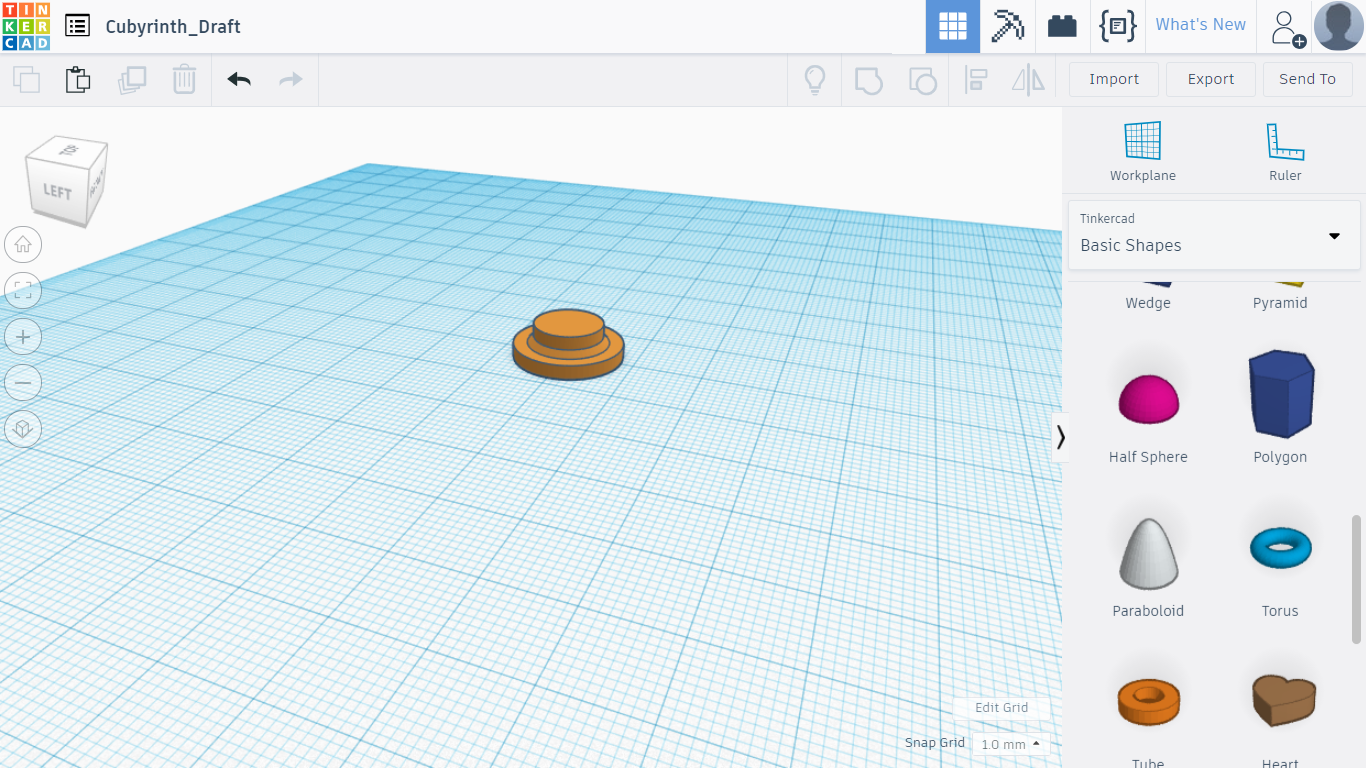This screenshot has width=1366, height=768.
Task: Click the Import button
Action: pos(1114,79)
